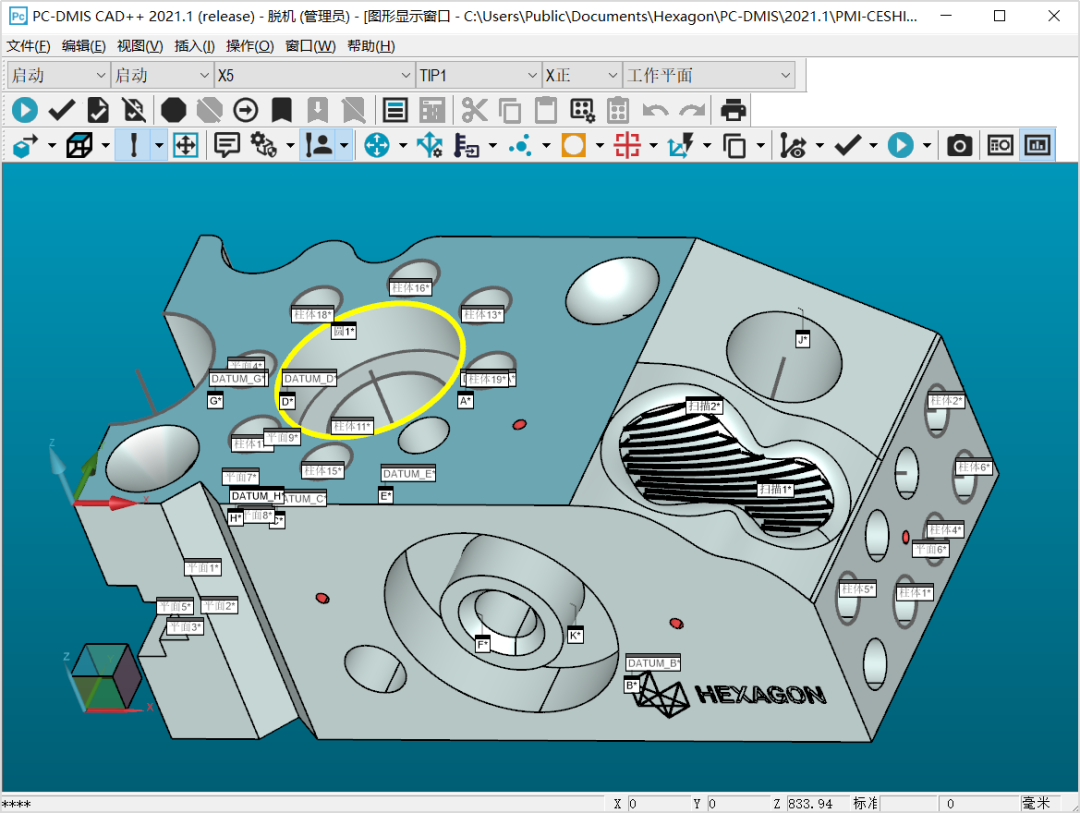Click the temperature compensation thermometer icon
1080x813 pixels.
(466, 145)
